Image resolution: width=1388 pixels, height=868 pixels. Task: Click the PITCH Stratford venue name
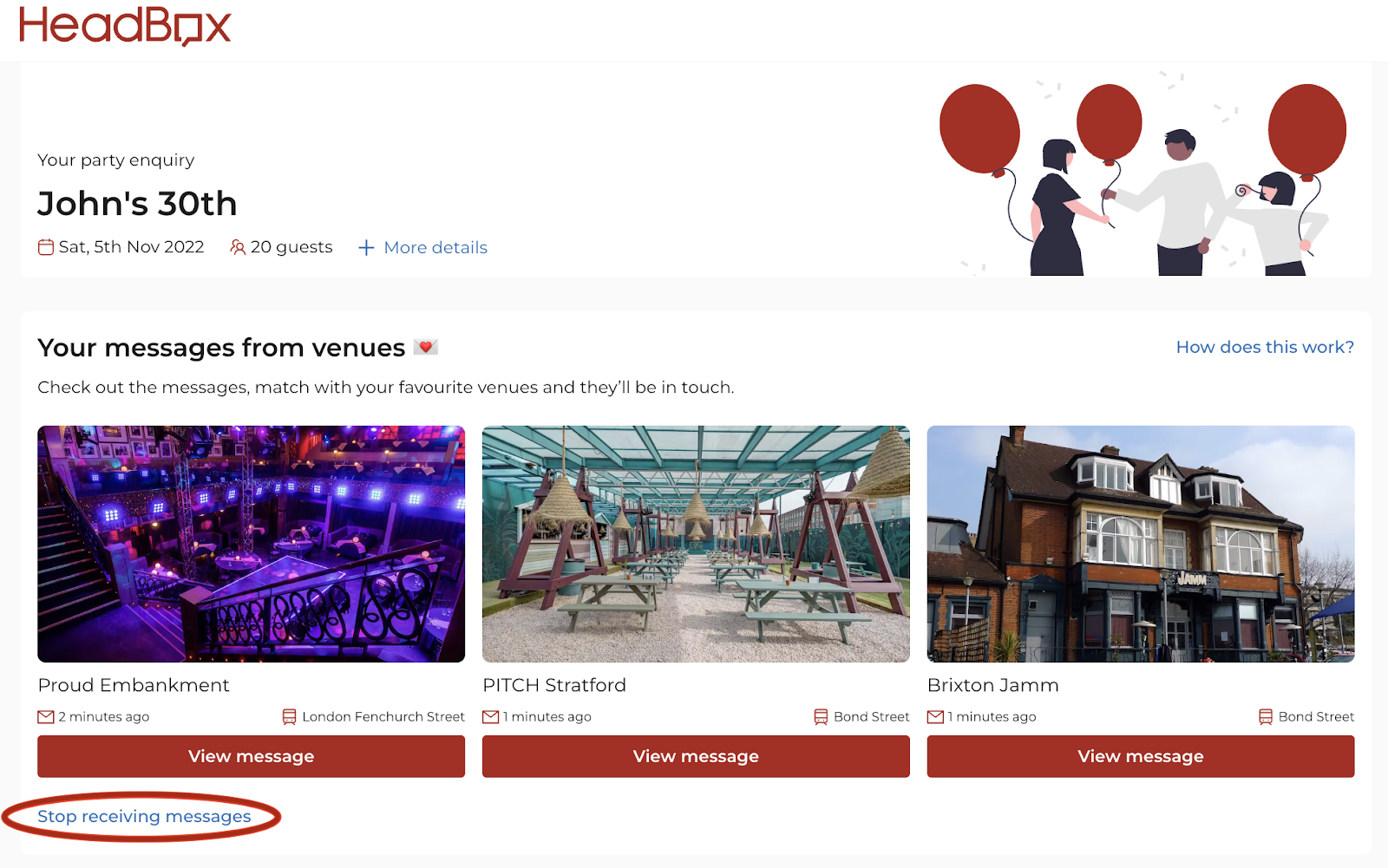[554, 685]
